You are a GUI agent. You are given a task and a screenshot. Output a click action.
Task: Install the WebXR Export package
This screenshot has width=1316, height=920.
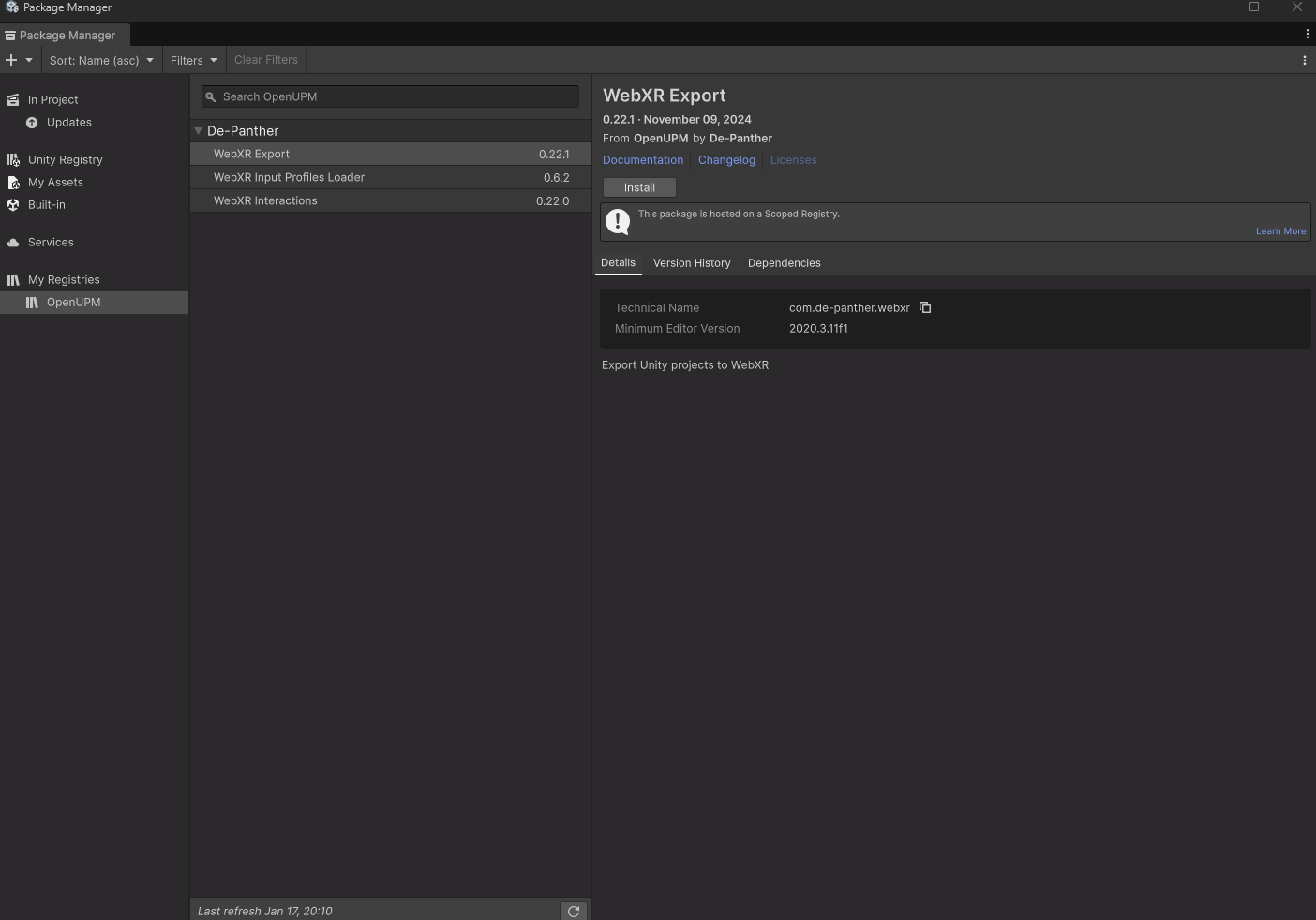click(x=638, y=187)
